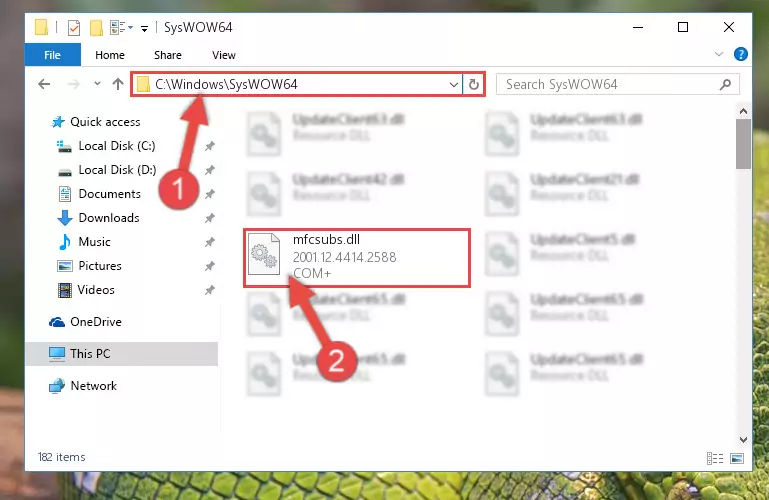
Task: Click the search magnifier icon
Action: (x=725, y=84)
